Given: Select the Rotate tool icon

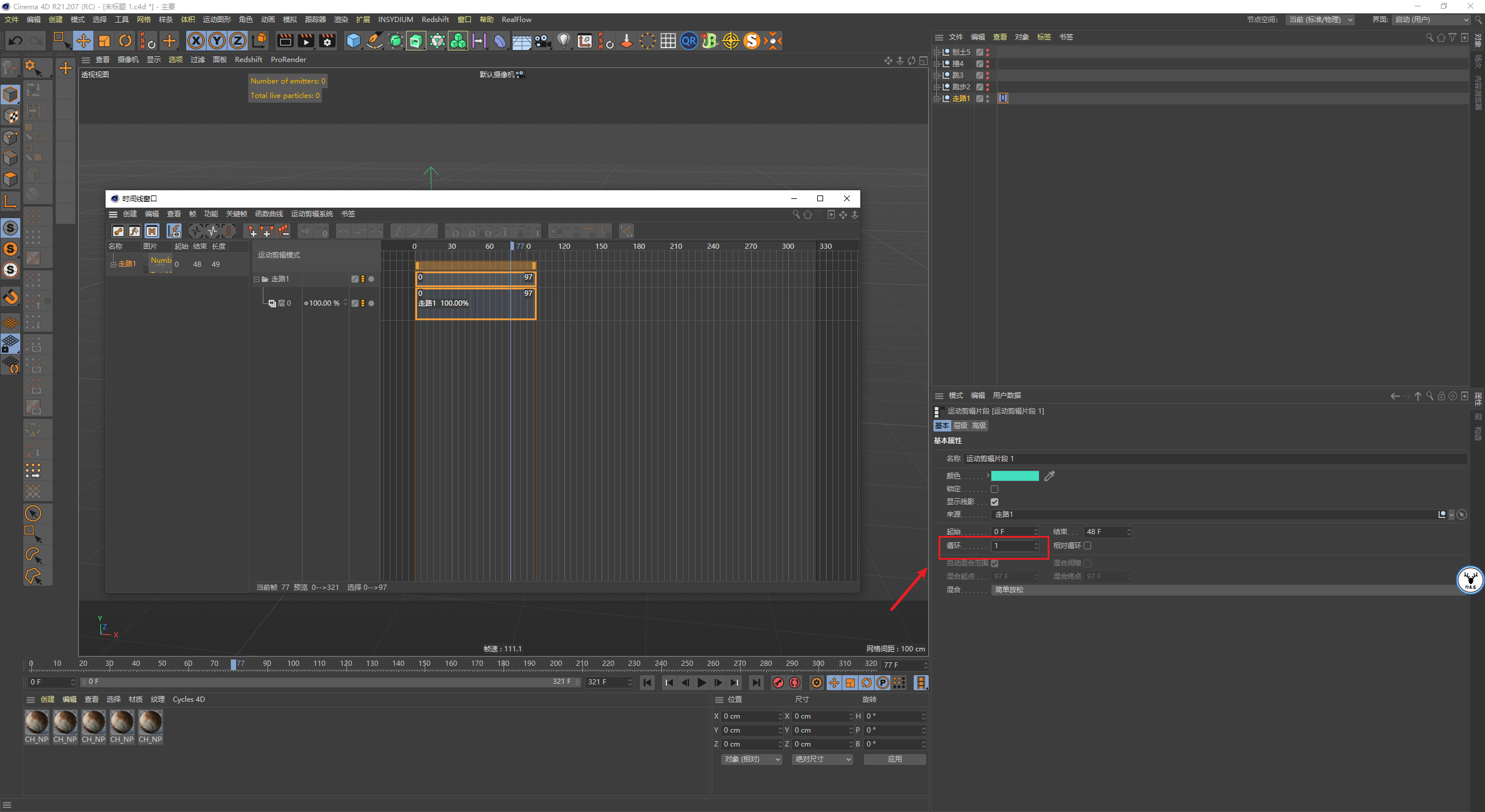Looking at the screenshot, I should coord(125,41).
